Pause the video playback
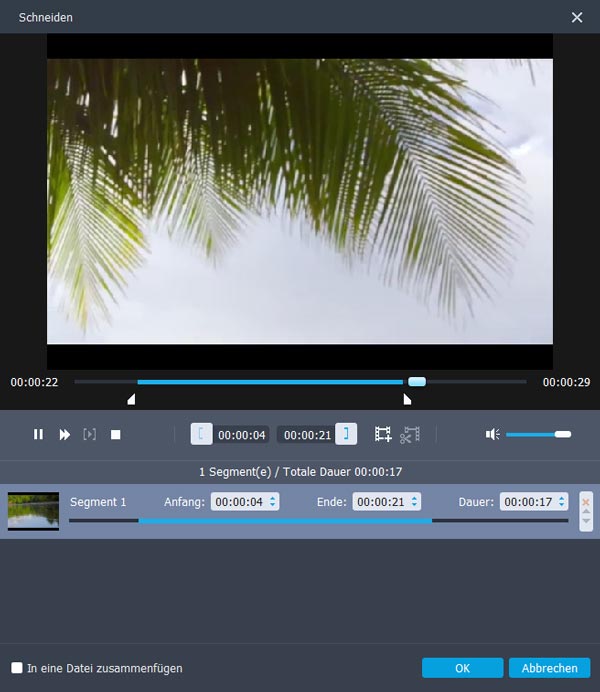 tap(38, 435)
